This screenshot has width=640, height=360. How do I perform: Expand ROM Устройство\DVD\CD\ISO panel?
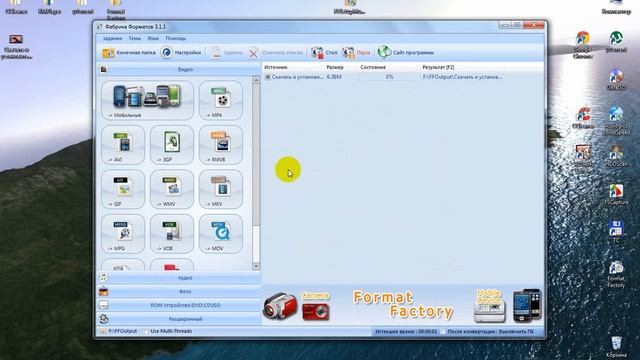point(179,305)
